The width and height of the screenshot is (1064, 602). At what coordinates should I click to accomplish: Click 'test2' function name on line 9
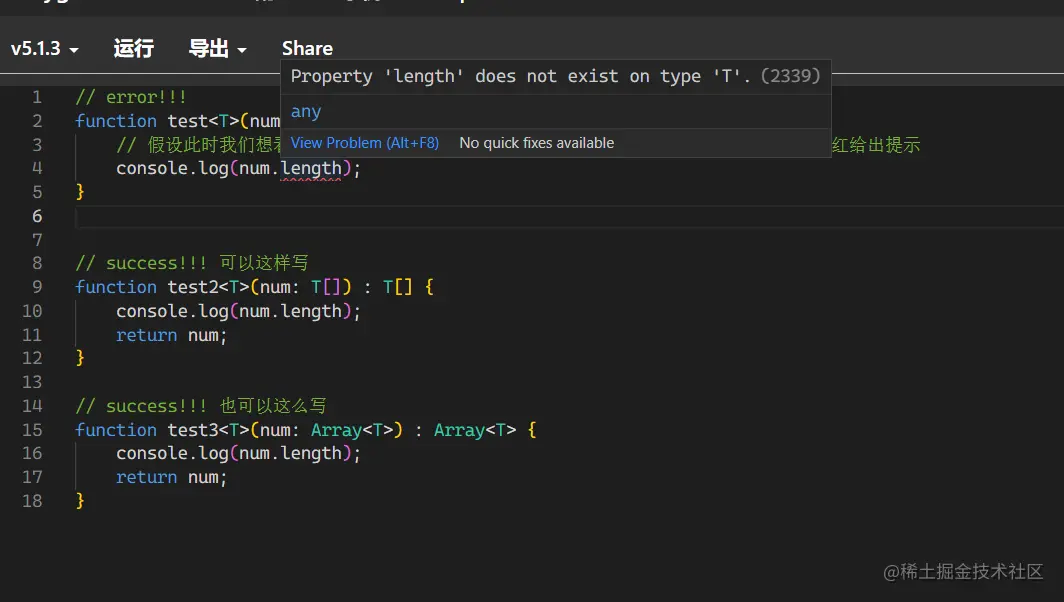pos(193,287)
